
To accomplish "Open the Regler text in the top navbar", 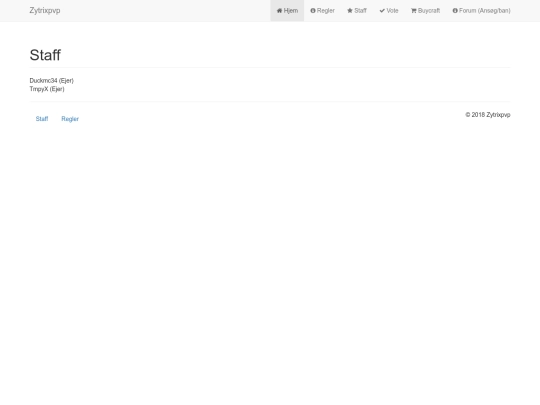I will coord(326,11).
